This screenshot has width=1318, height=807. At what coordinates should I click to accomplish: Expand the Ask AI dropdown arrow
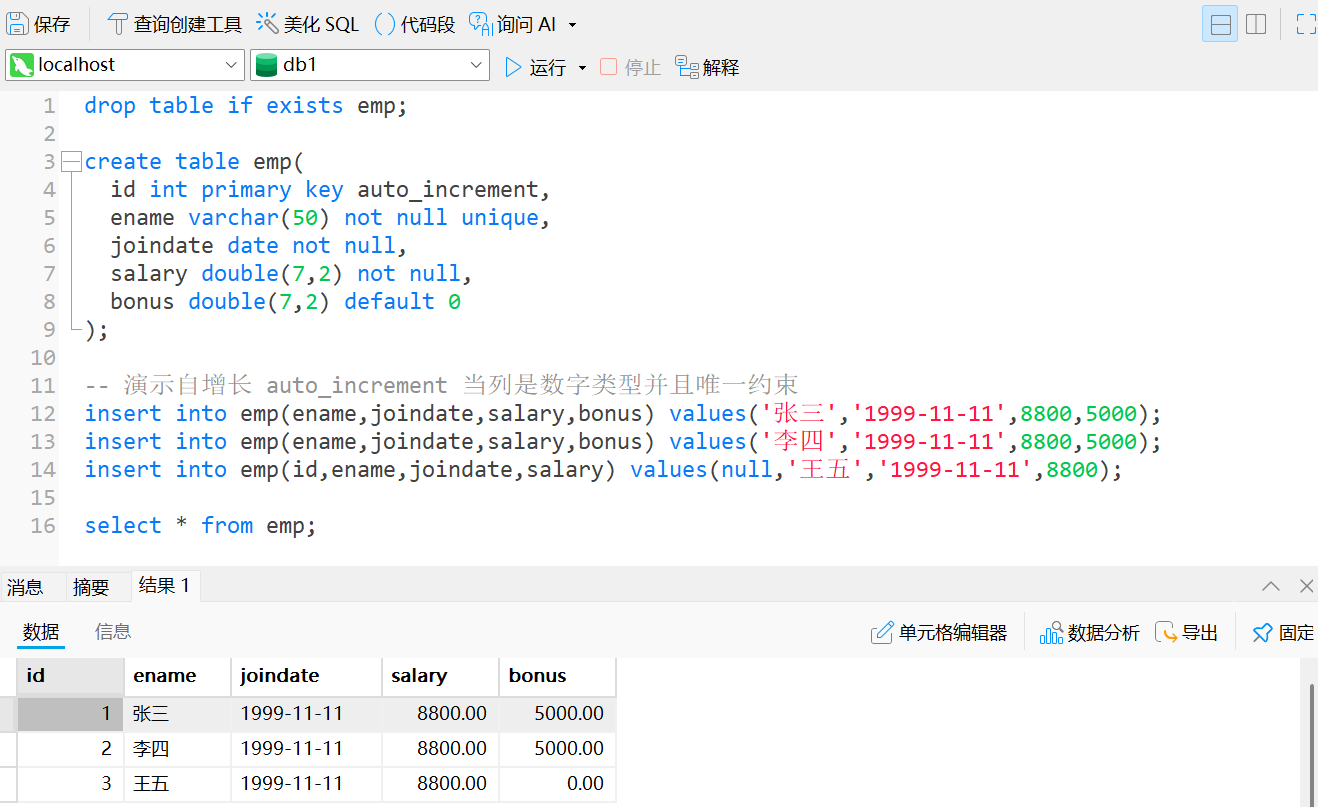click(572, 25)
